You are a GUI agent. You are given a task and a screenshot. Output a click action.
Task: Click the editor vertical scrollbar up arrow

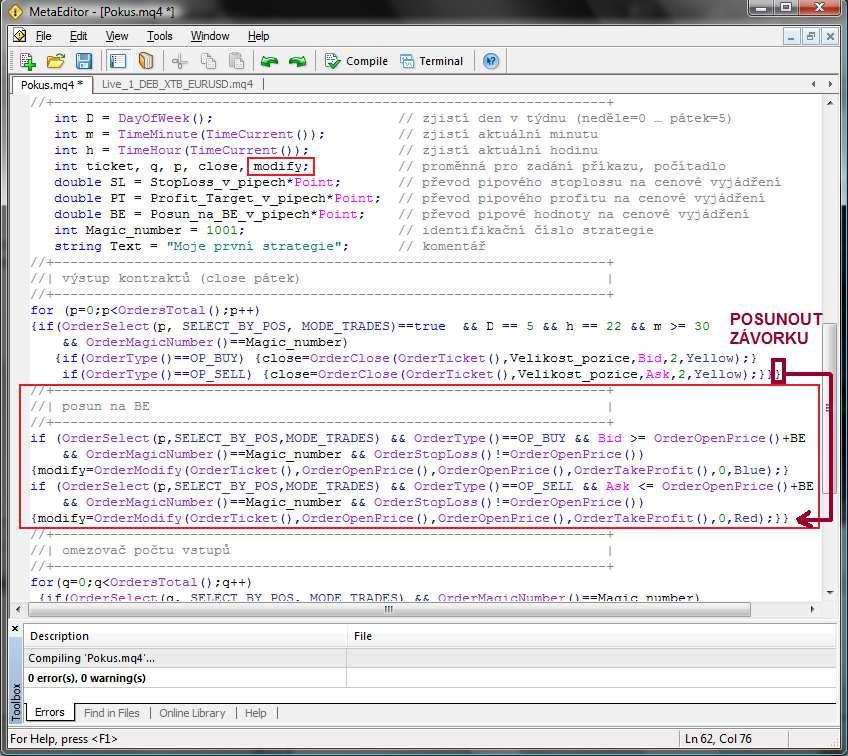pyautogui.click(x=830, y=103)
